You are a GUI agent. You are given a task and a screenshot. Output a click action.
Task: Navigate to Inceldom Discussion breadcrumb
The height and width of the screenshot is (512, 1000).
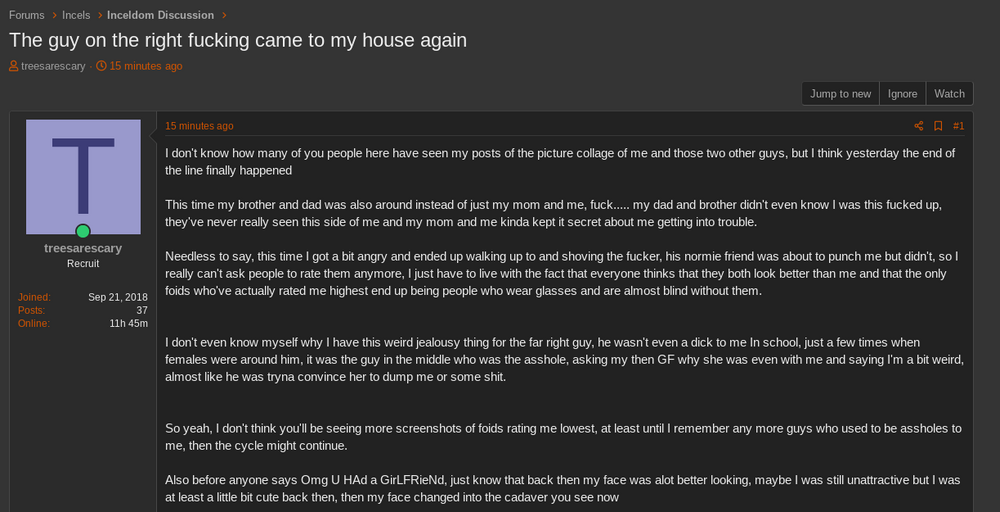pos(161,15)
